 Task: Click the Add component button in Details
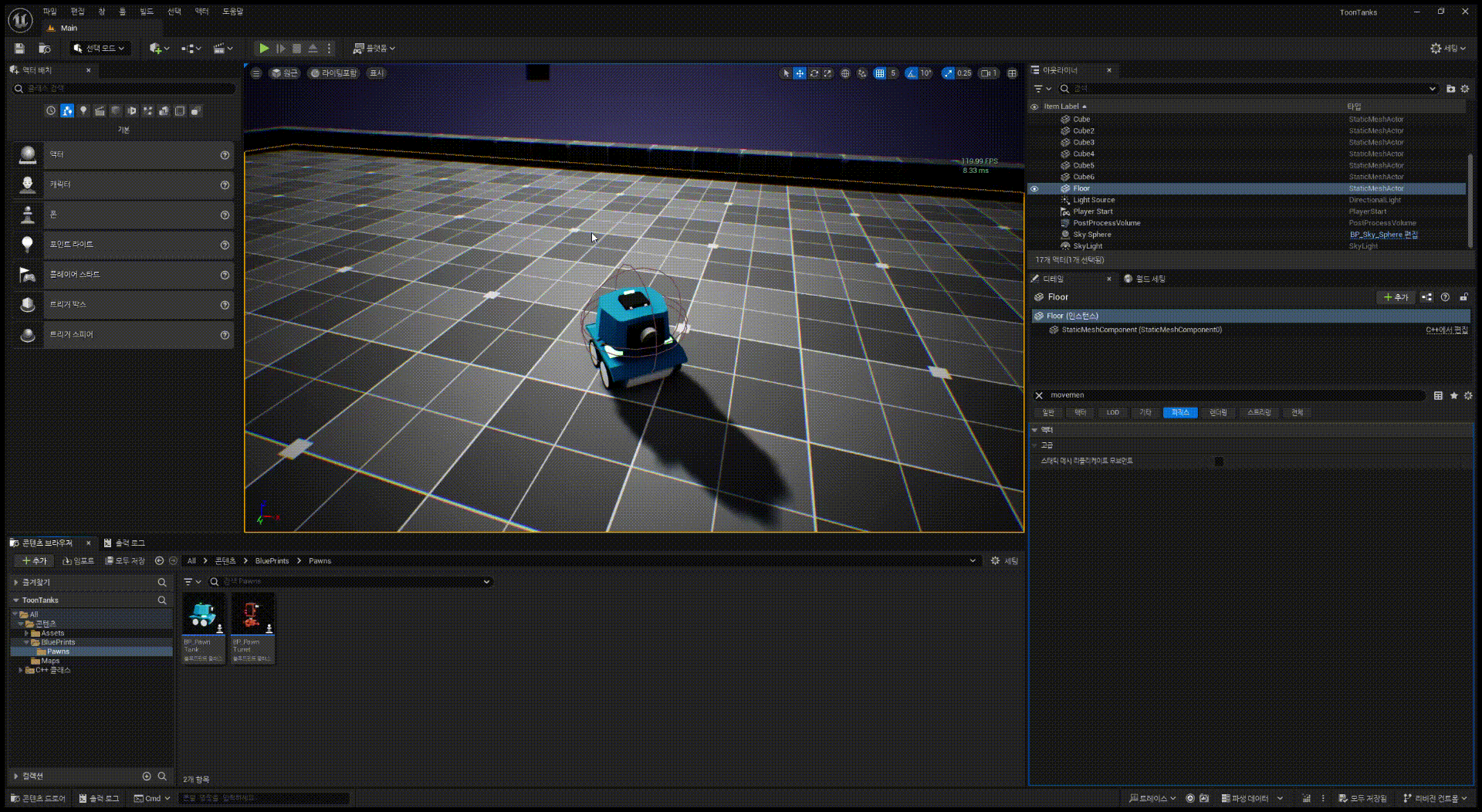click(x=1396, y=297)
